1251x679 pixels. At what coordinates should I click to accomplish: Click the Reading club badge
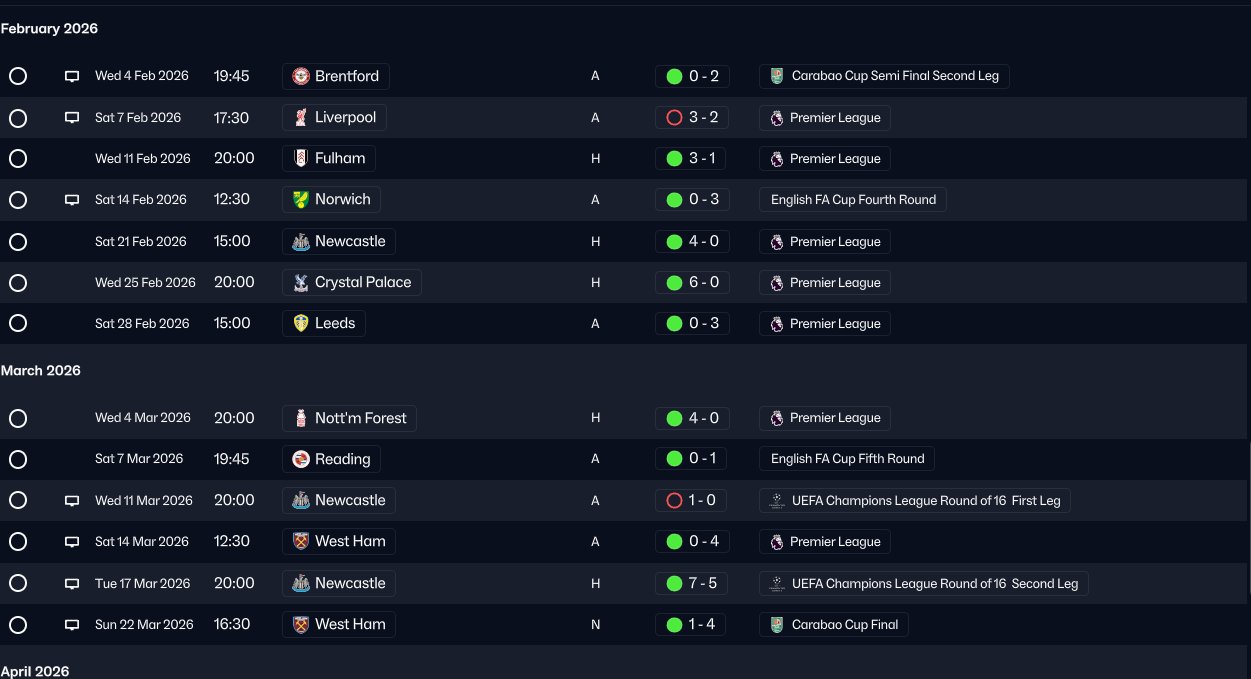point(301,459)
